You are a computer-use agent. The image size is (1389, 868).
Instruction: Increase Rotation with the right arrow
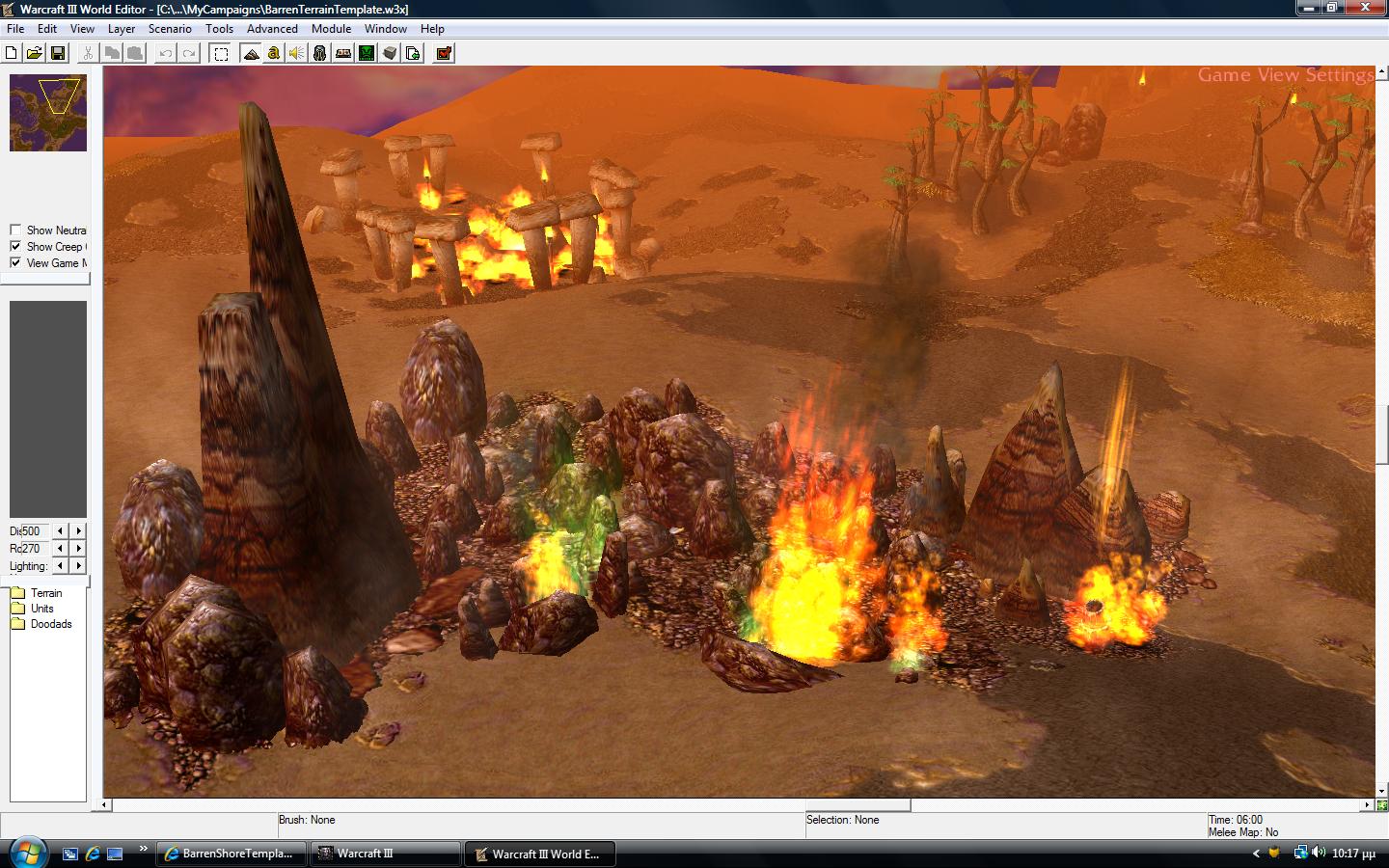pyautogui.click(x=79, y=548)
